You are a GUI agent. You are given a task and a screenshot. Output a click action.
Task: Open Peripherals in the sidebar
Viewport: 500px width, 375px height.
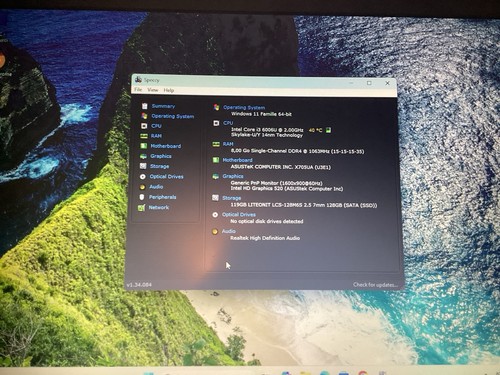(162, 197)
